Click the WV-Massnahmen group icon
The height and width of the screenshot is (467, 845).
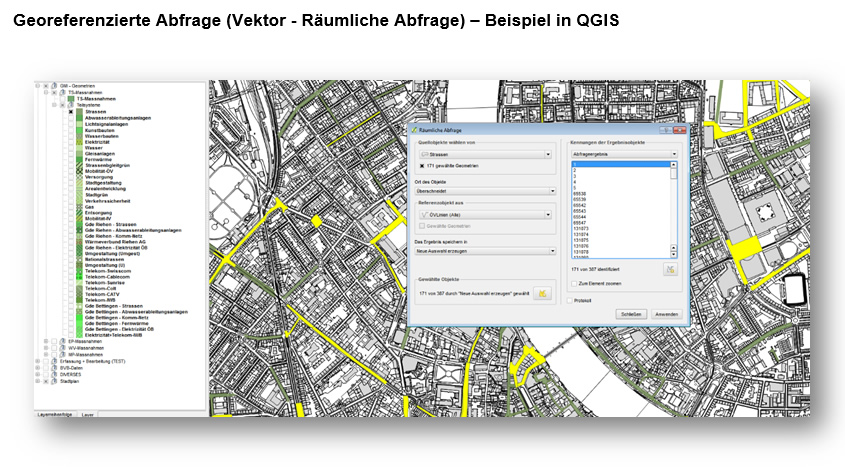63,348
